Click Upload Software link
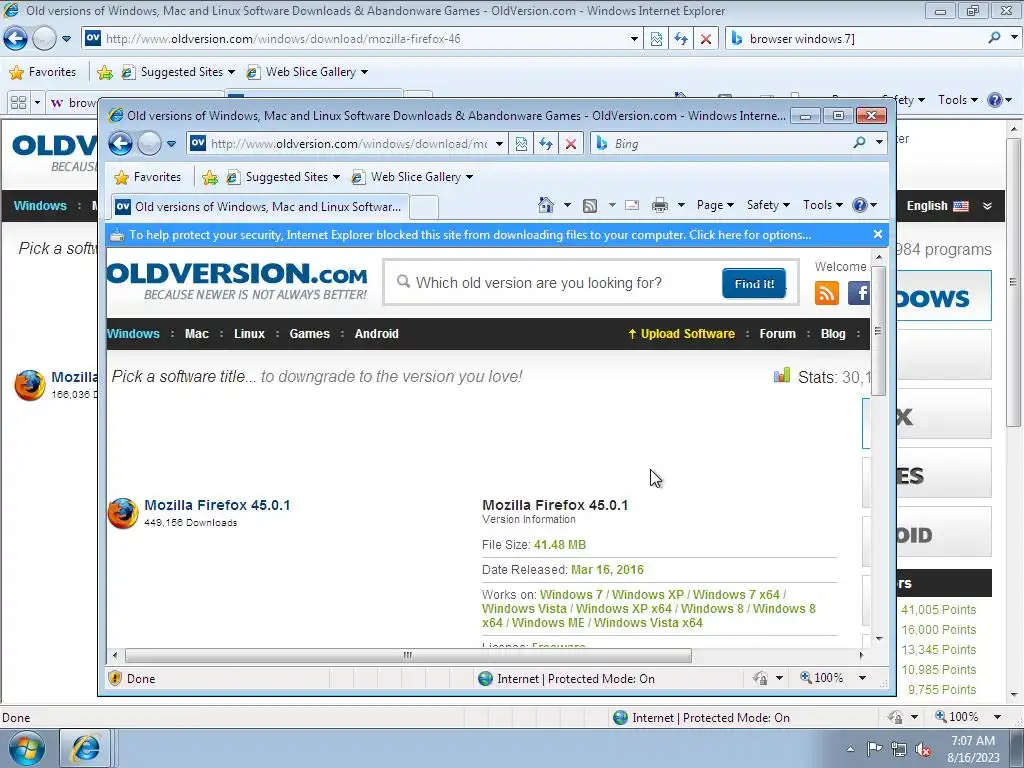The width and height of the screenshot is (1024, 768). point(681,334)
